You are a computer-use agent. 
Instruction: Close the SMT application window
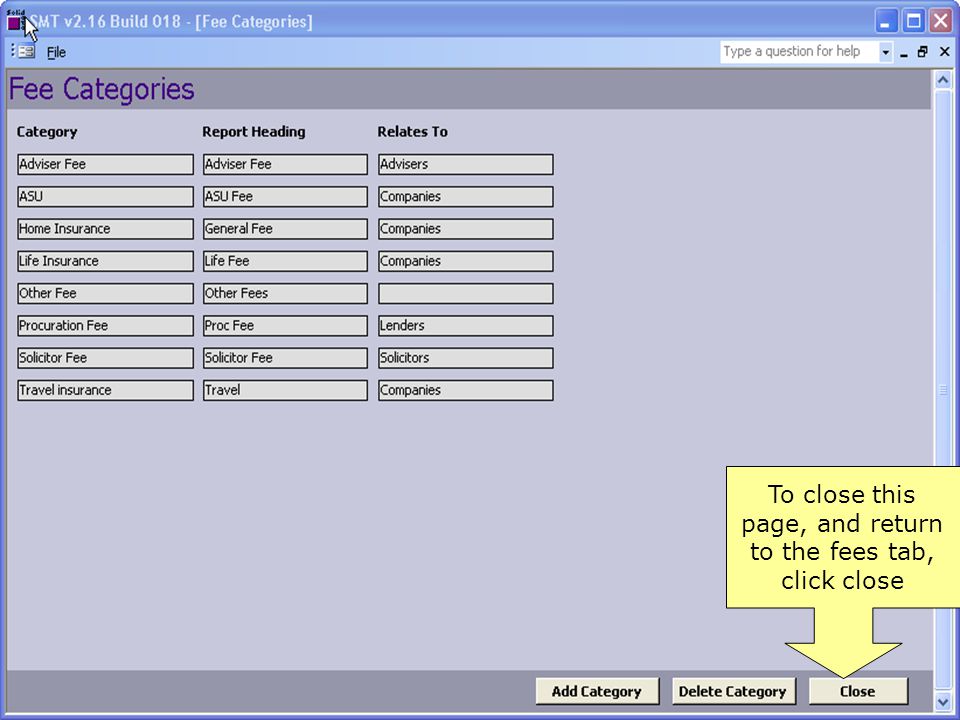[x=941, y=22]
